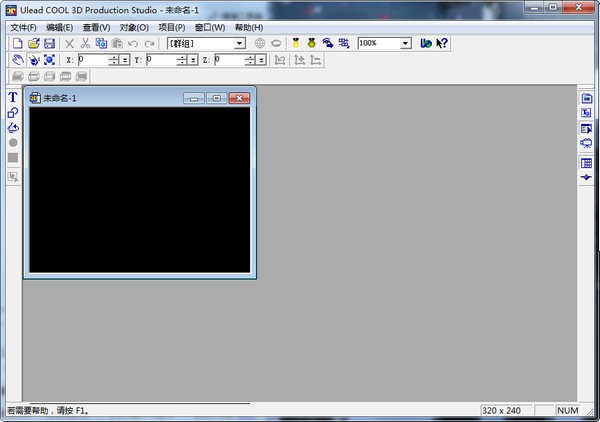The height and width of the screenshot is (422, 600).
Task: Click inside the Y coordinate field
Action: 158,60
